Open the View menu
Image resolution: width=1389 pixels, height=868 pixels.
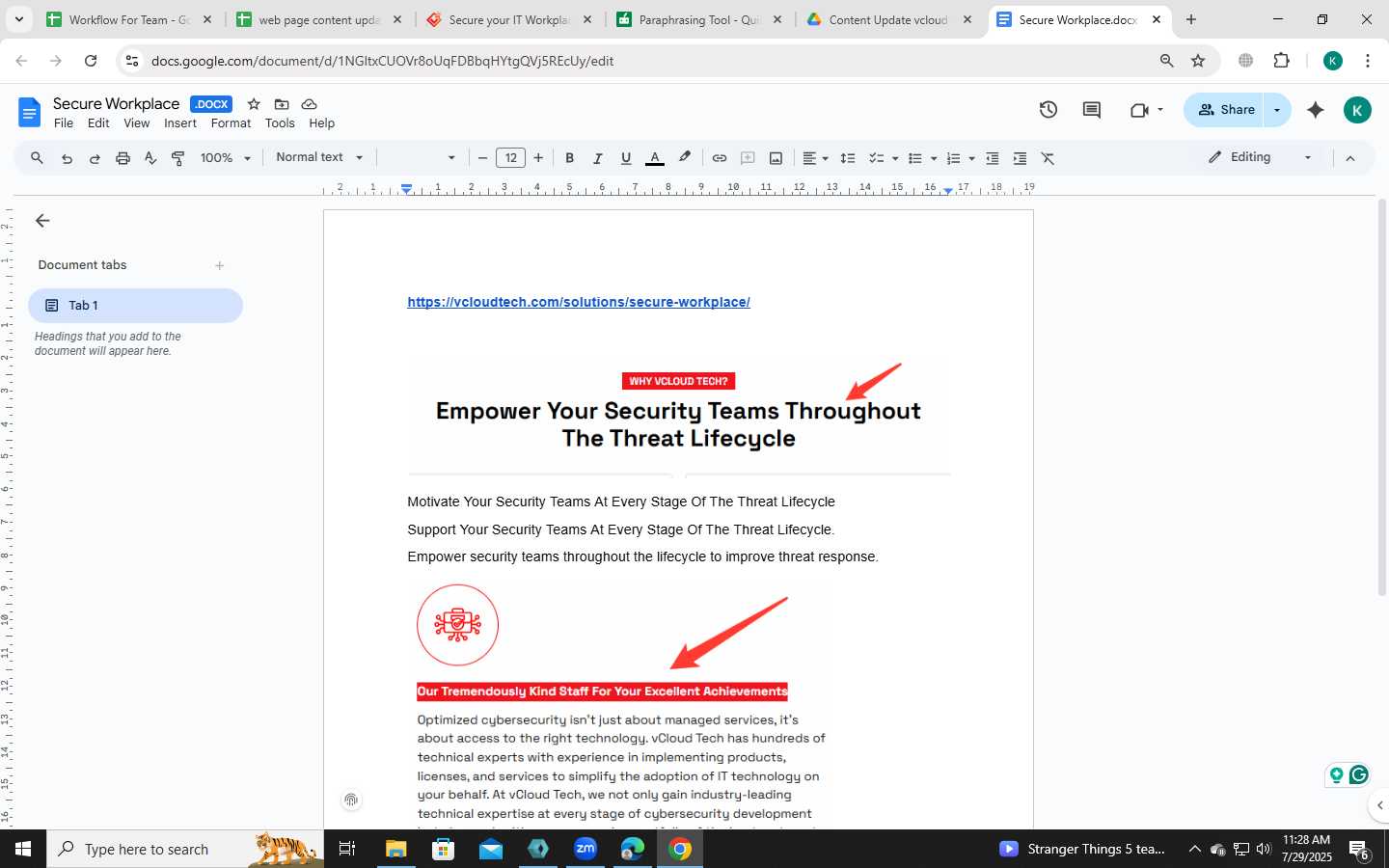click(x=137, y=123)
